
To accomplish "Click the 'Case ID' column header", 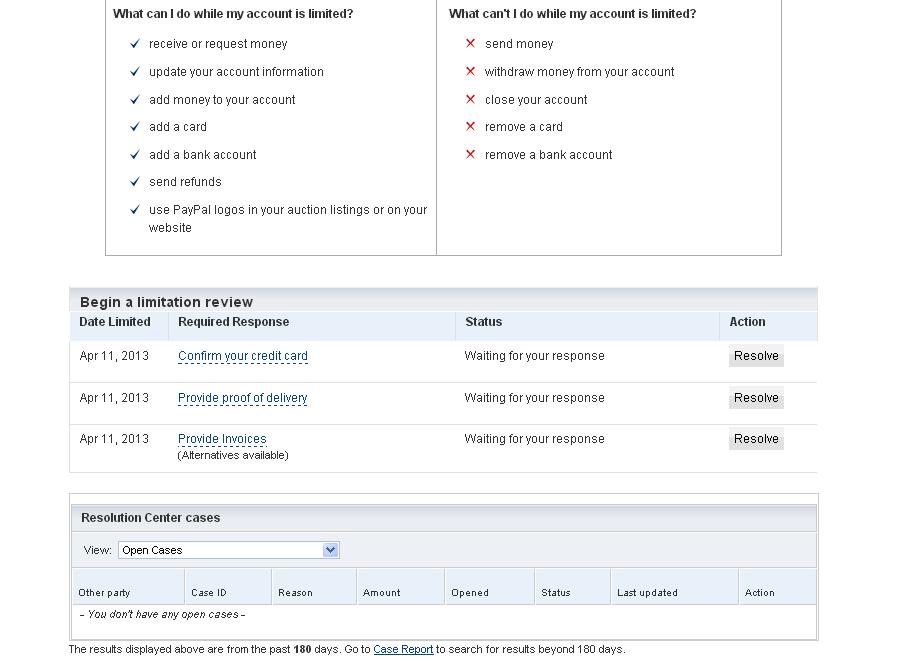I will 209,593.
